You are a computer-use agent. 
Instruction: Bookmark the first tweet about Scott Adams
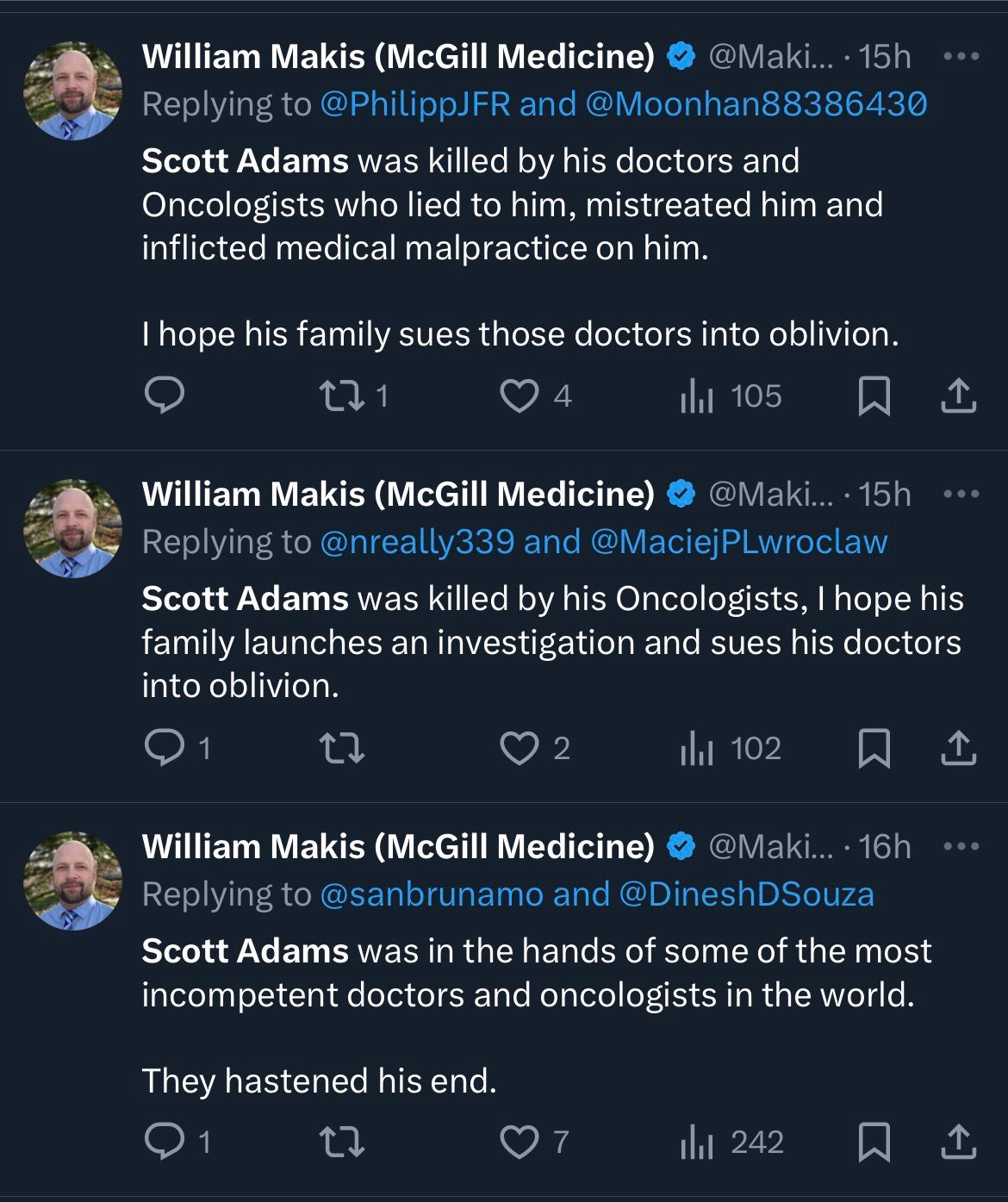[874, 396]
